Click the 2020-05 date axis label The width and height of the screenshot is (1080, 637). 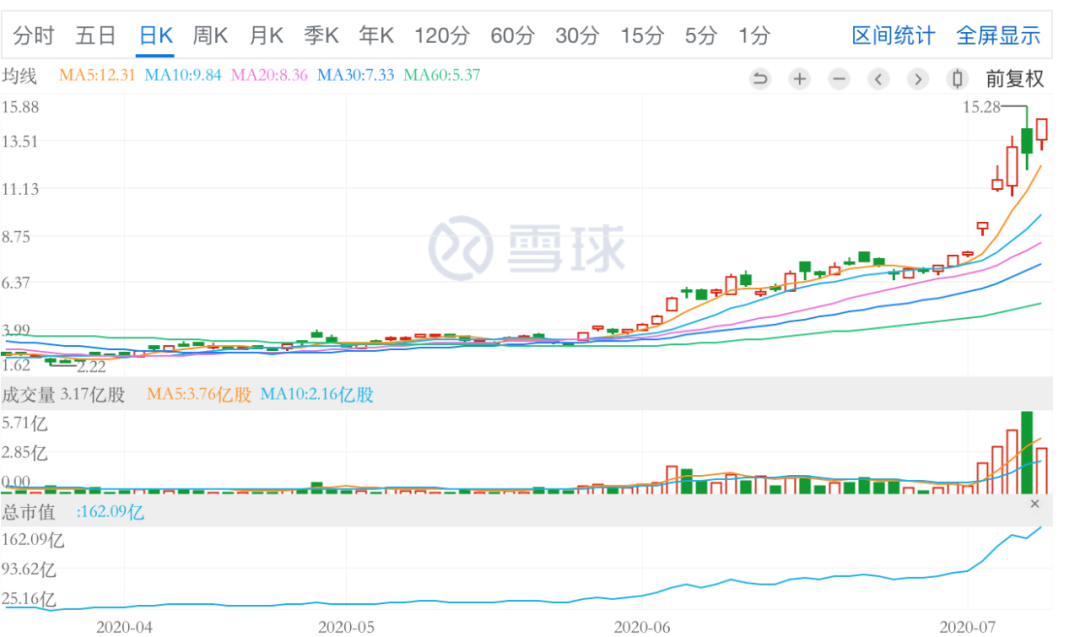point(346,627)
